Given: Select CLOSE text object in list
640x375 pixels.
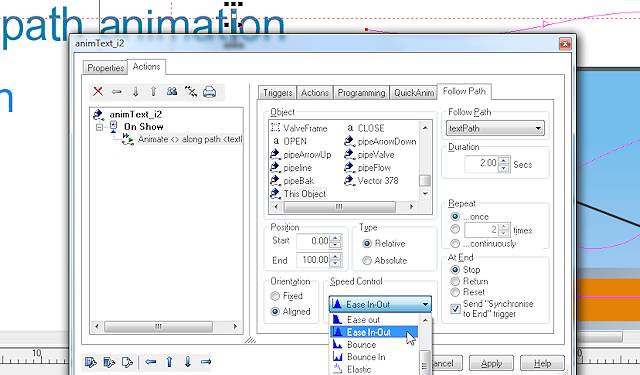Looking at the screenshot, I should (365, 128).
